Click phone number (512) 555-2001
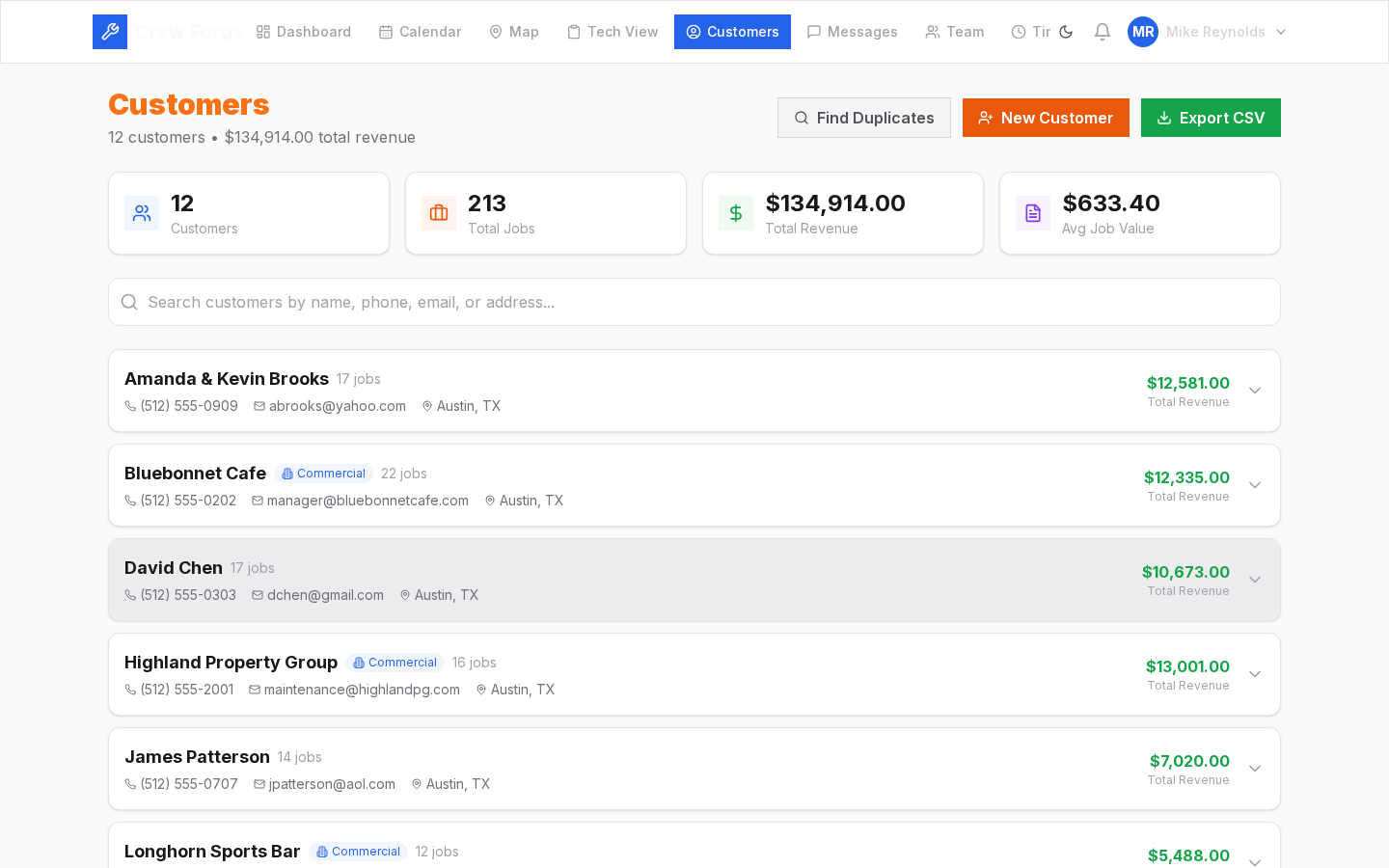 (x=187, y=690)
